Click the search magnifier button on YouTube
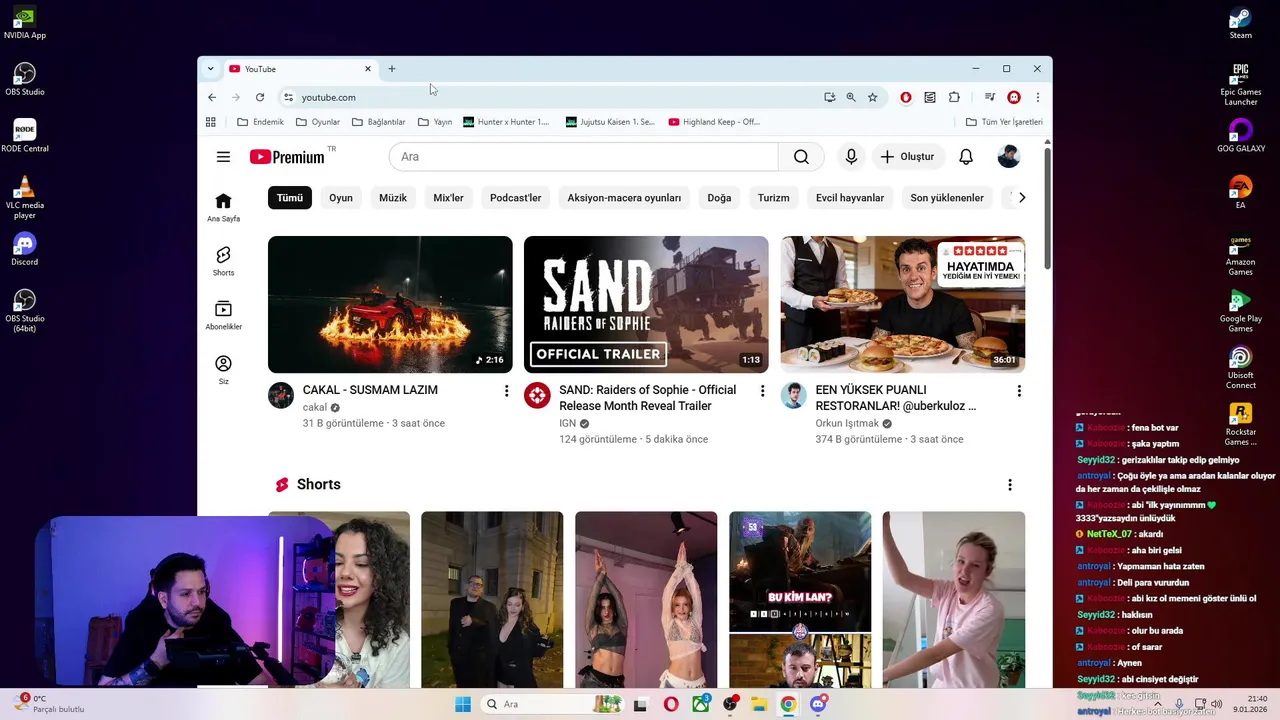 801,157
